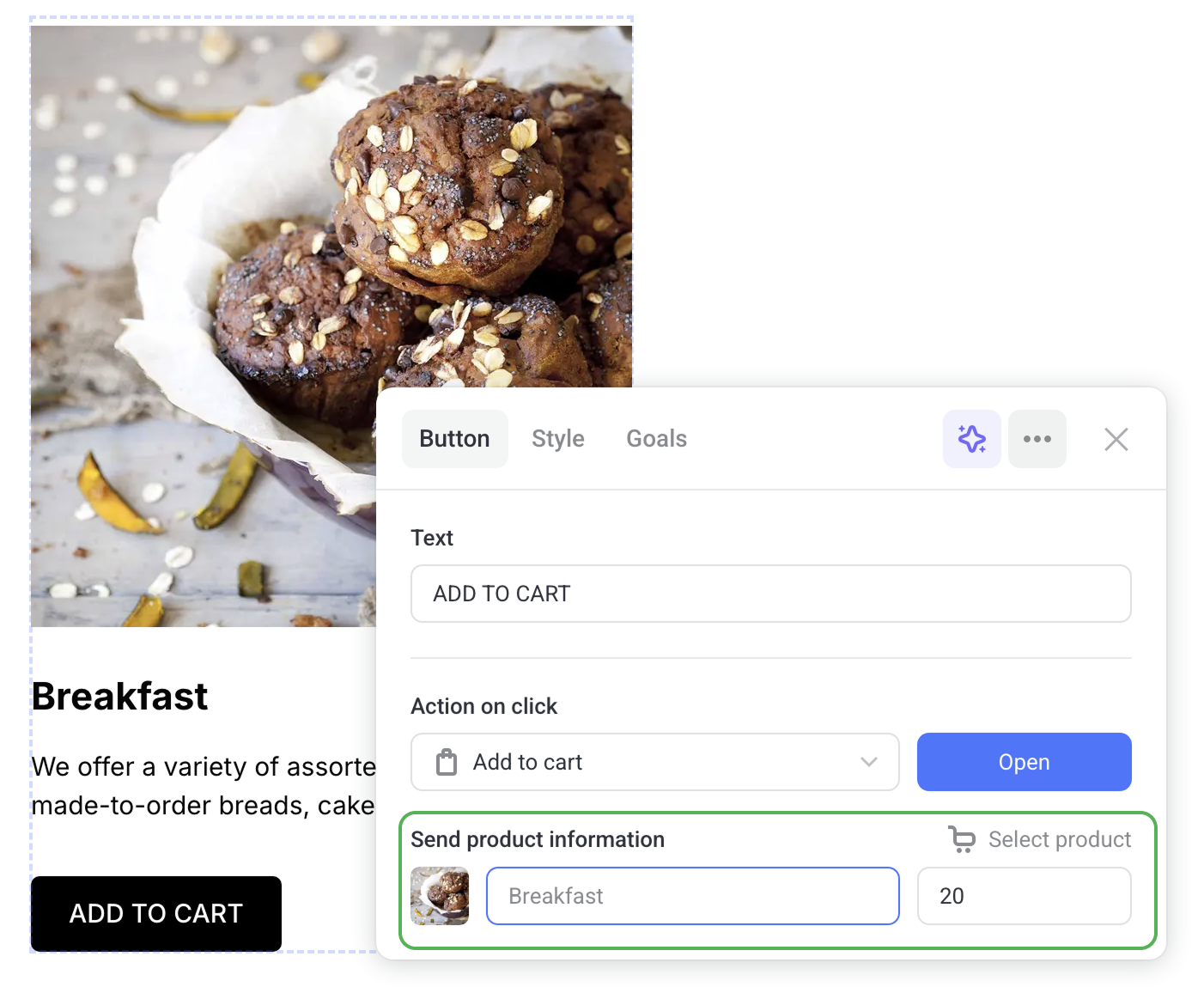The image size is (1204, 993).
Task: Select the Breakfast heading on the page
Action: (x=120, y=696)
